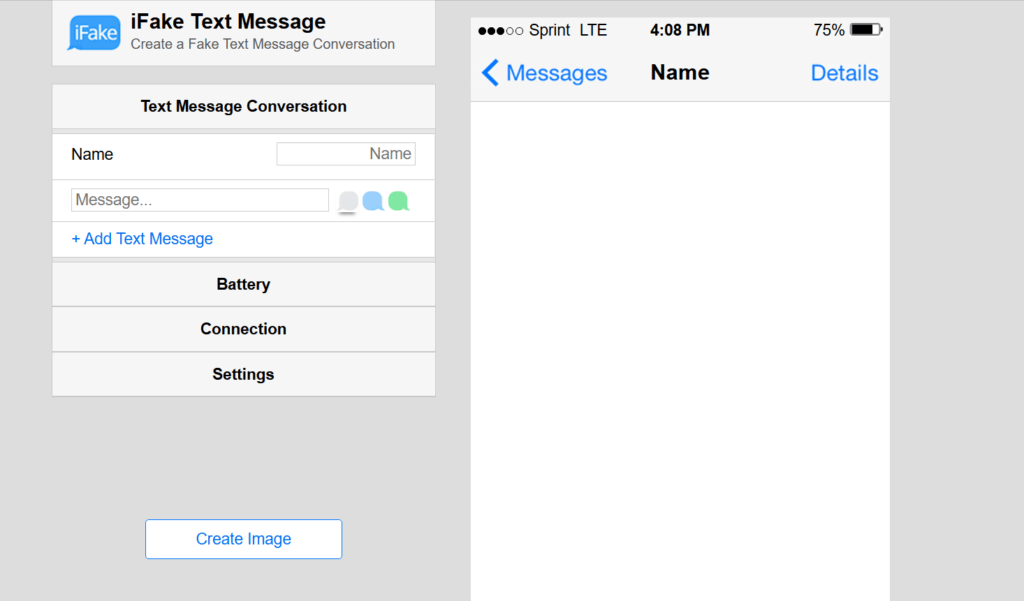Click the battery icon in the status bar
Screen dimensions: 1024x601
coord(866,29)
